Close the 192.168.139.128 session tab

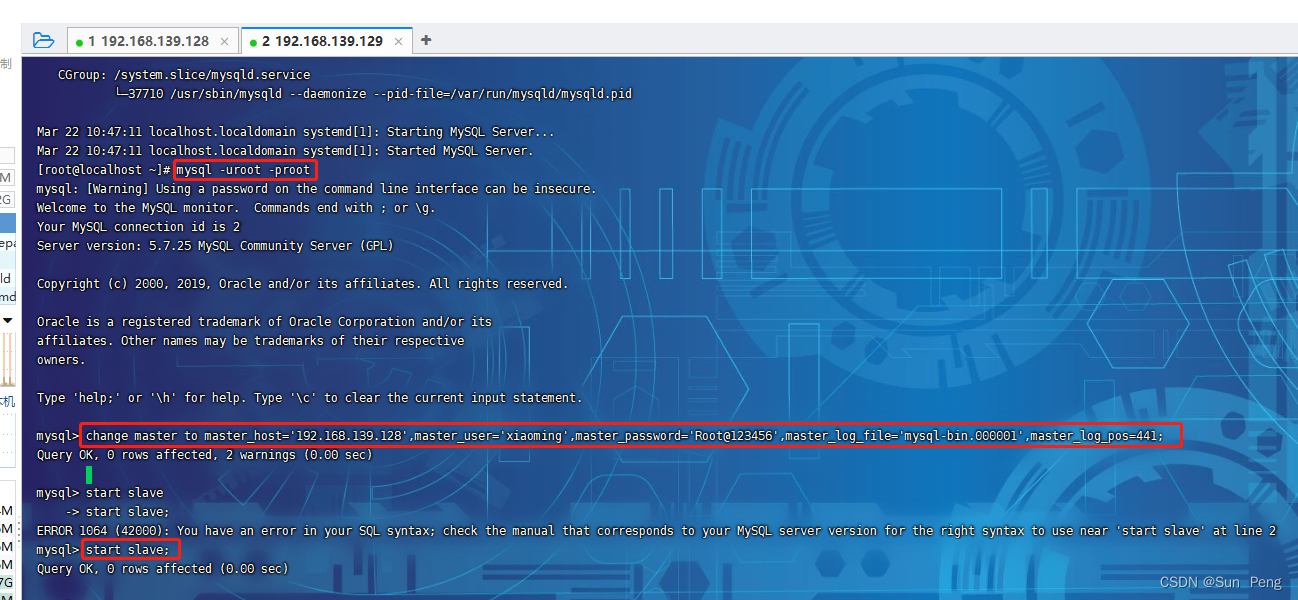point(224,41)
